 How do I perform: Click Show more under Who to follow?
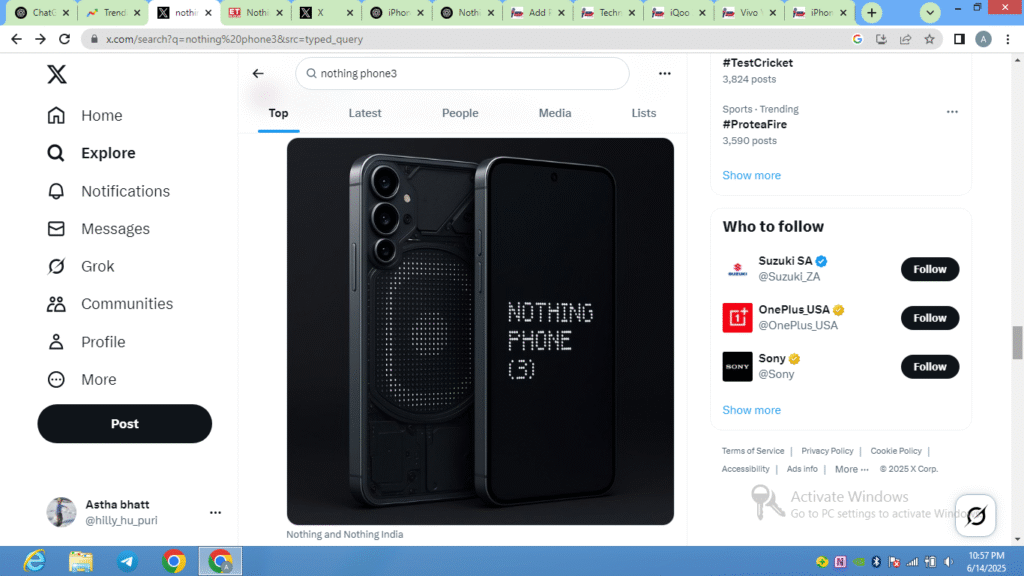(x=752, y=410)
